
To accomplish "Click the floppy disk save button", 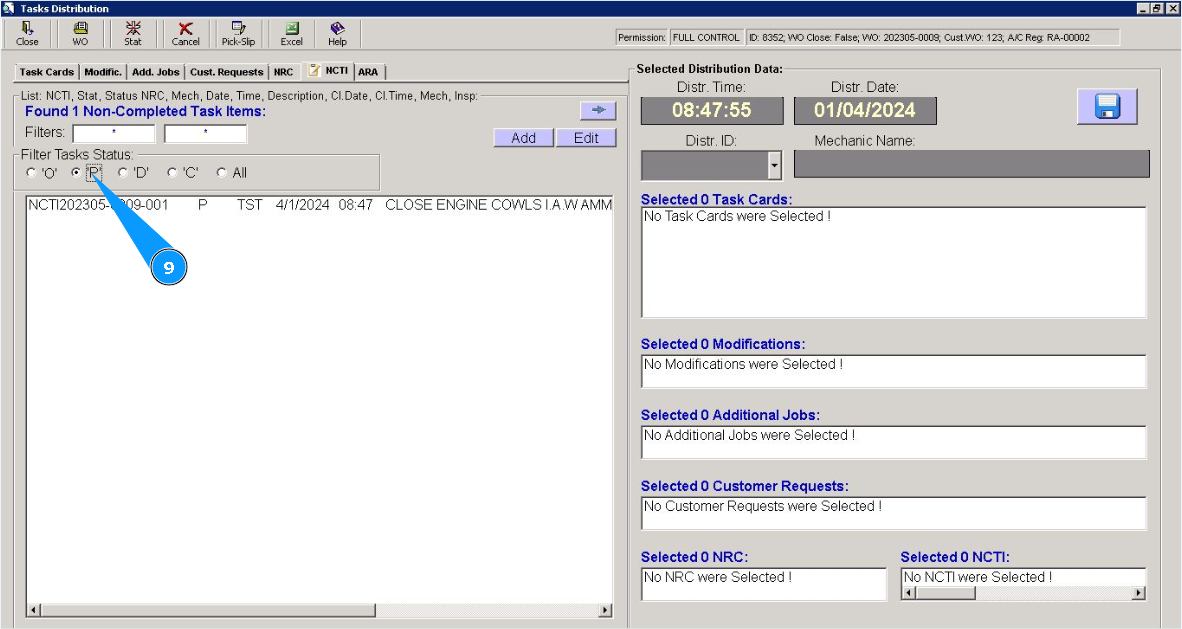I will coord(1107,106).
